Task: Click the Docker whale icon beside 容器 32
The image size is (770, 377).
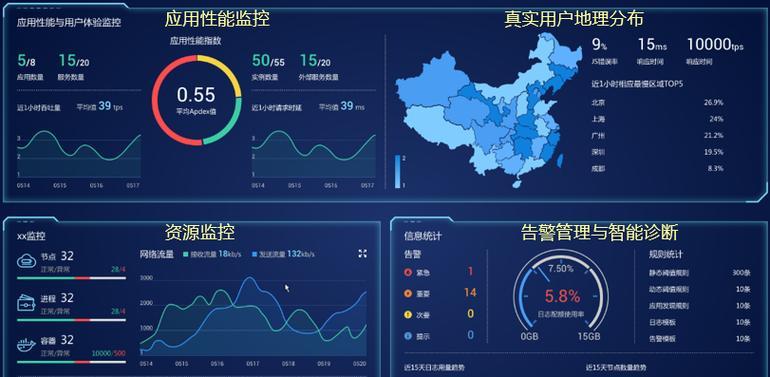Action: point(27,345)
